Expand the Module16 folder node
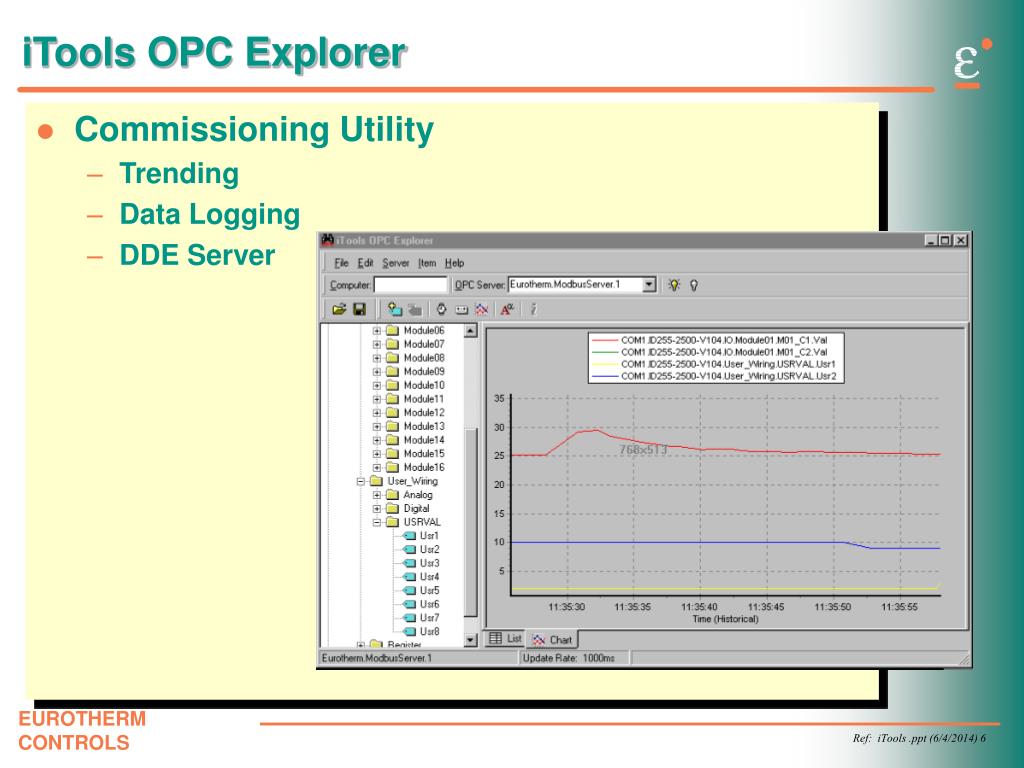This screenshot has height=768, width=1024. [377, 468]
